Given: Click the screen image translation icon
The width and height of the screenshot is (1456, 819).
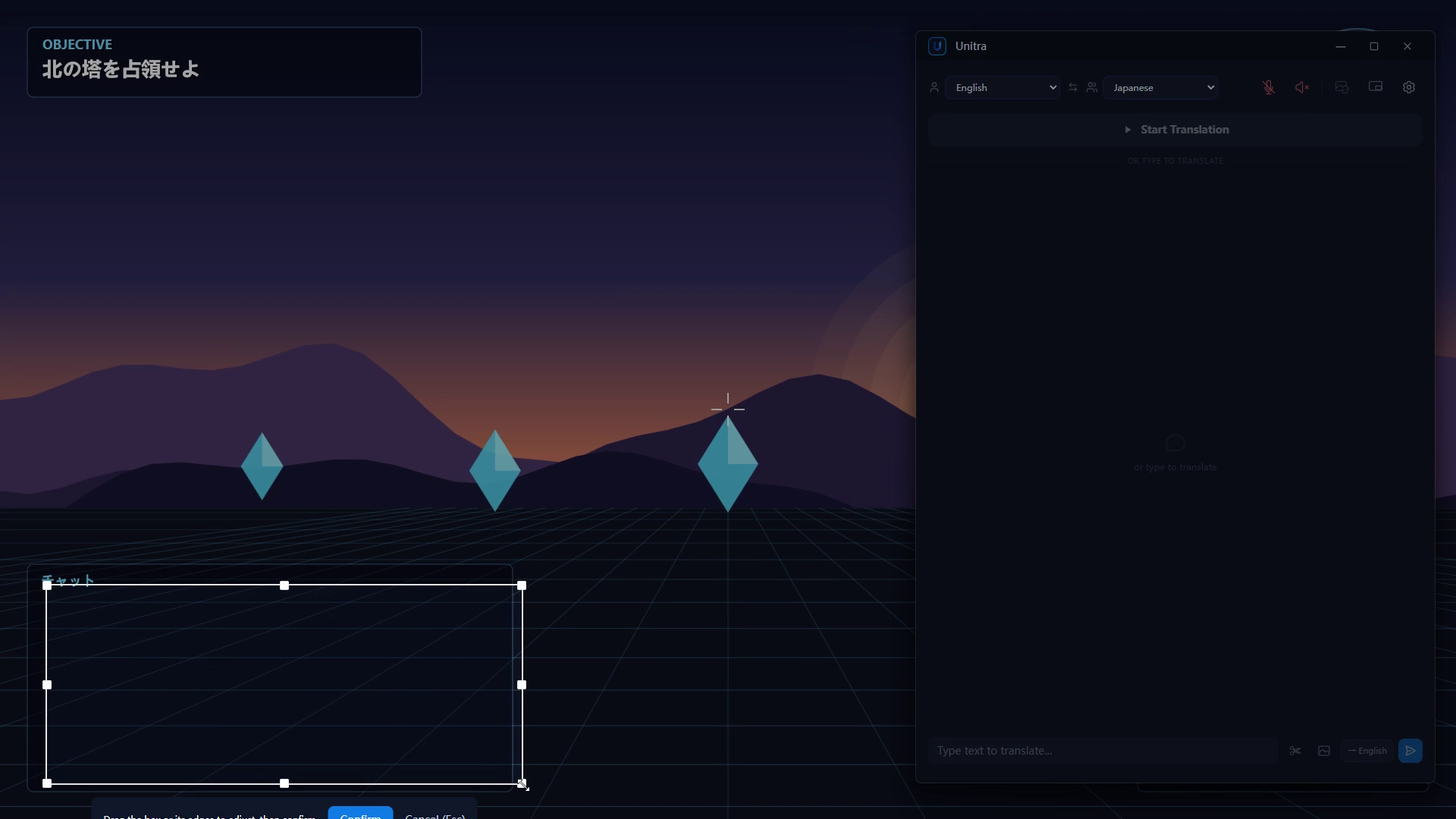Looking at the screenshot, I should pos(1341,88).
